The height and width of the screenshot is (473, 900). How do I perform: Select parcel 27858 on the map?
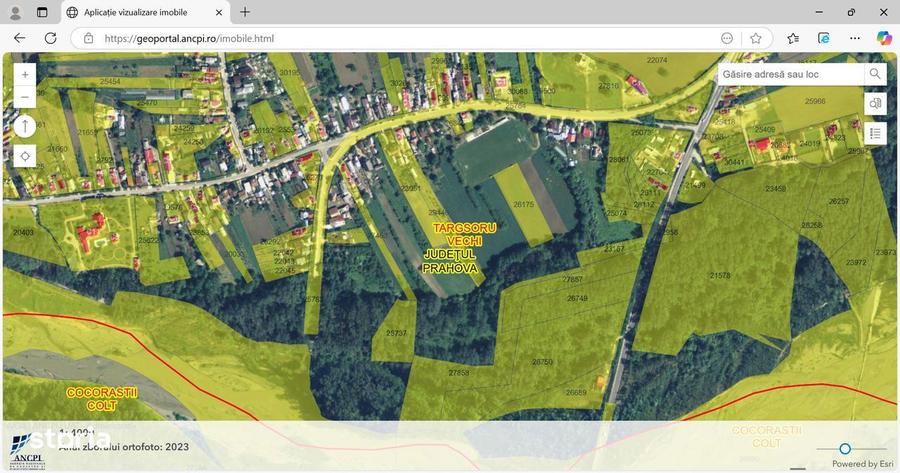click(459, 373)
